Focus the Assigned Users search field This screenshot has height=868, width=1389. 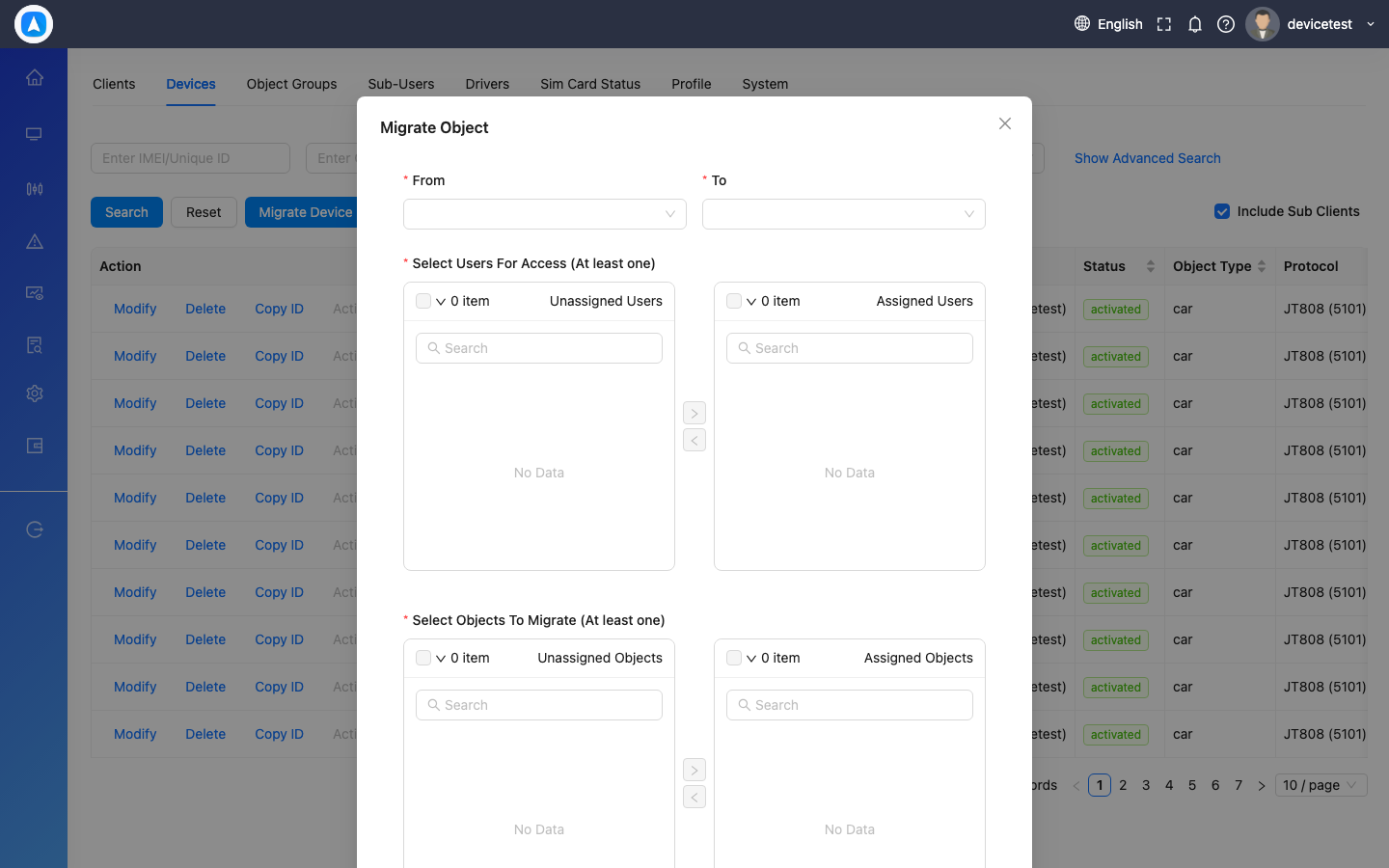click(850, 348)
